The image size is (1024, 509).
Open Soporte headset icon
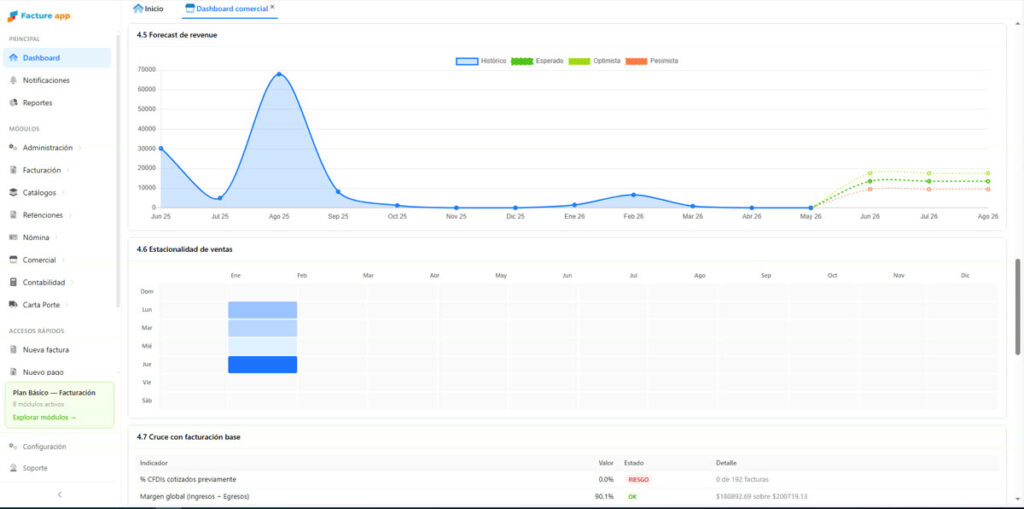(13, 468)
